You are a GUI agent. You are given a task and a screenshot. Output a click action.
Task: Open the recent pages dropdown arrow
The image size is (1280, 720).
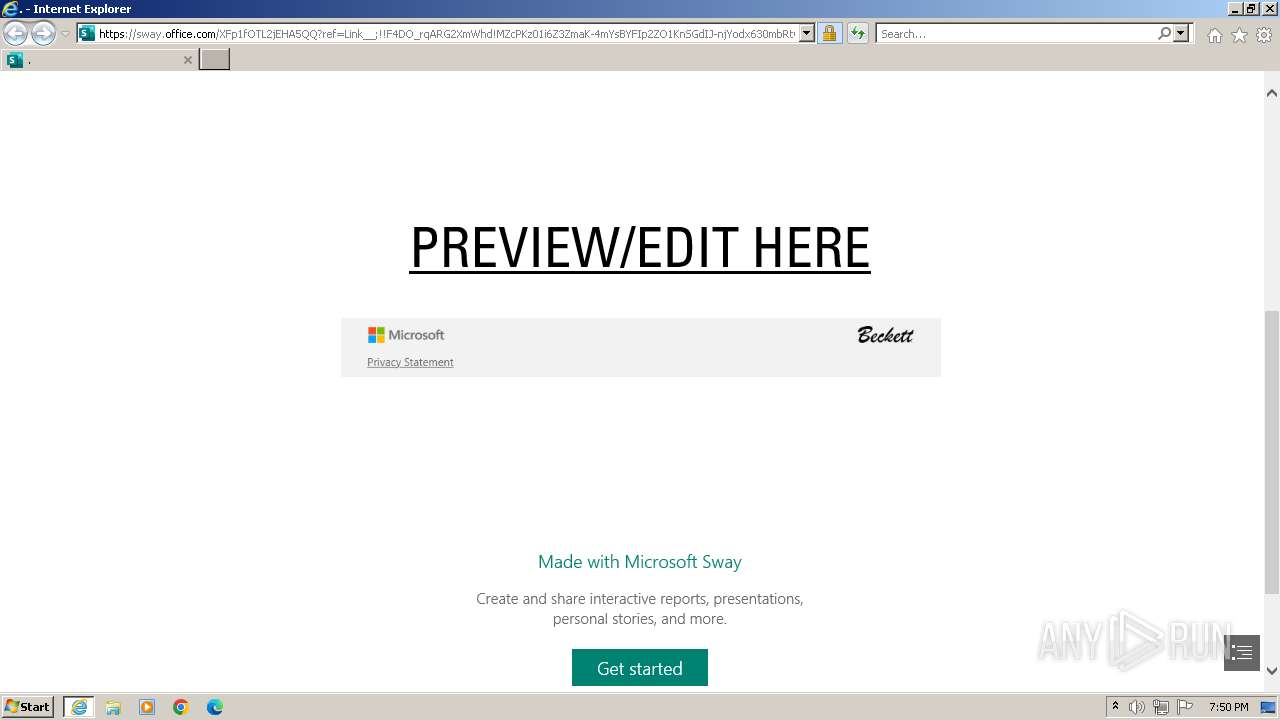pyautogui.click(x=65, y=33)
